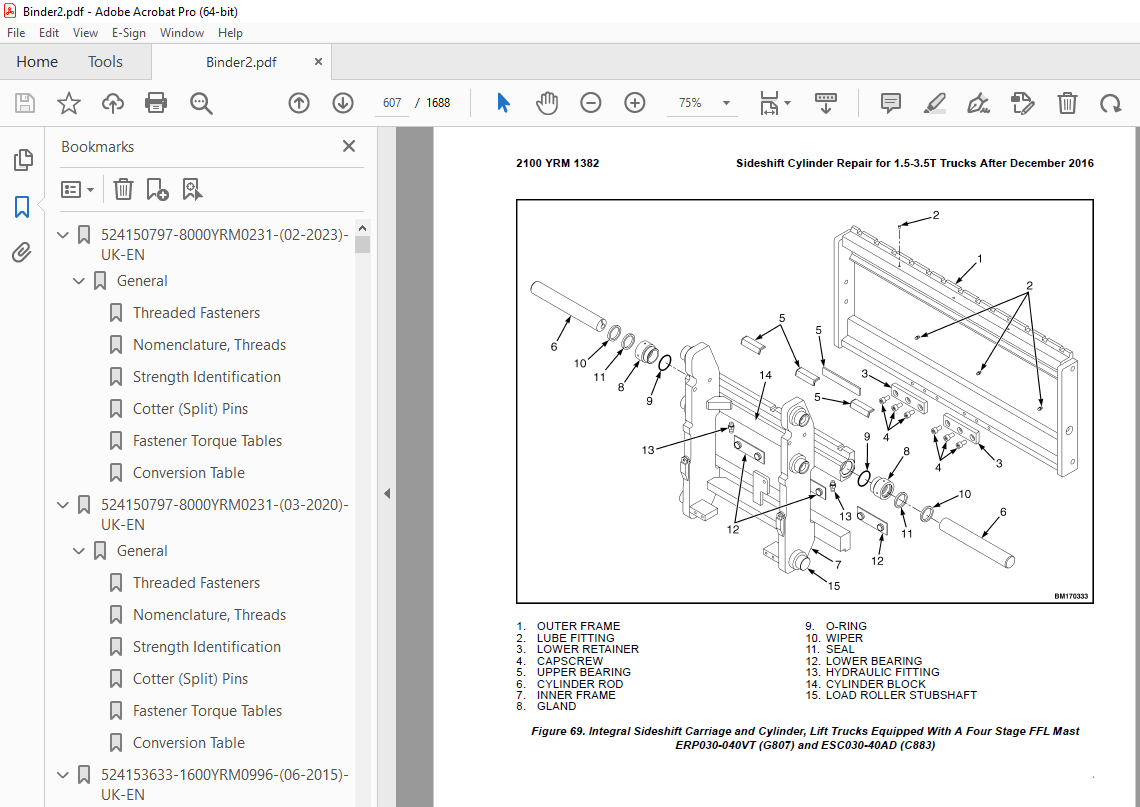This screenshot has width=1140, height=807.
Task: Open Page Thumbnails side panel
Action: click(23, 160)
